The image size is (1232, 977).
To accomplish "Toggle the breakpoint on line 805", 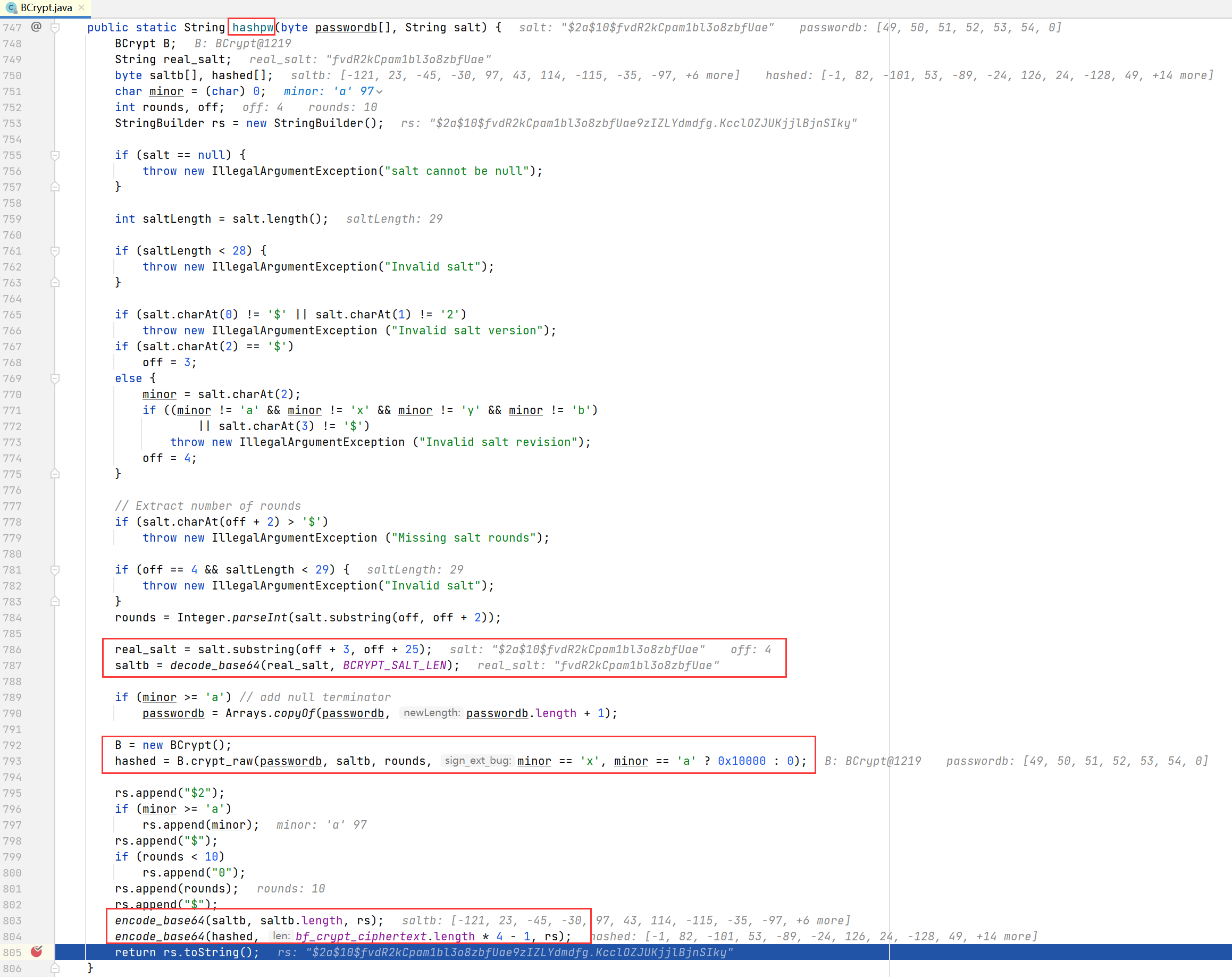I will [37, 951].
